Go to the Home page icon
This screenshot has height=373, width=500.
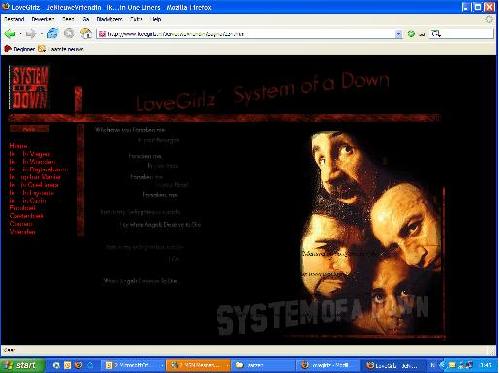[x=86, y=33]
